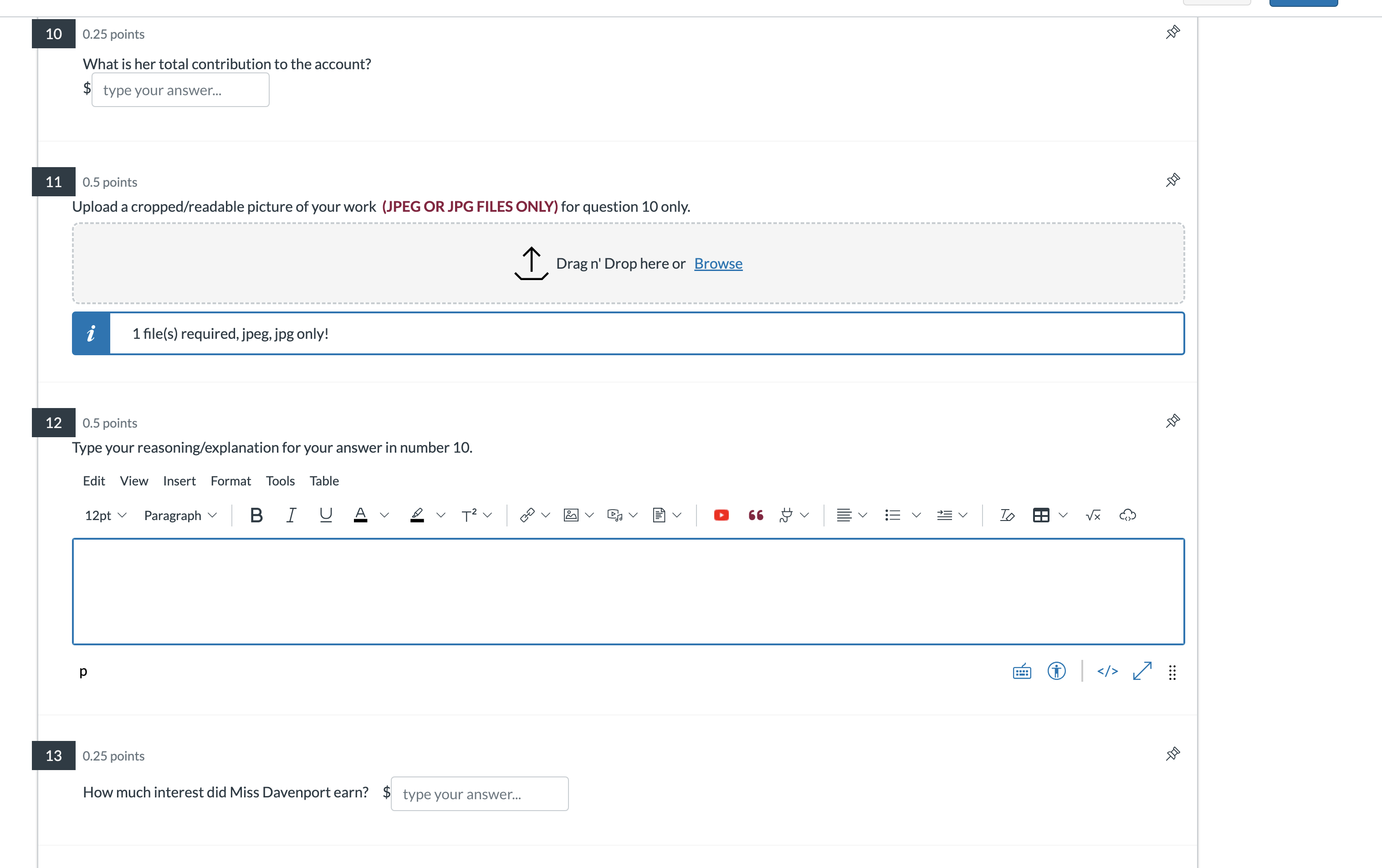Open the Paragraph style dropdown
Viewport: 1382px width, 868px height.
[180, 515]
